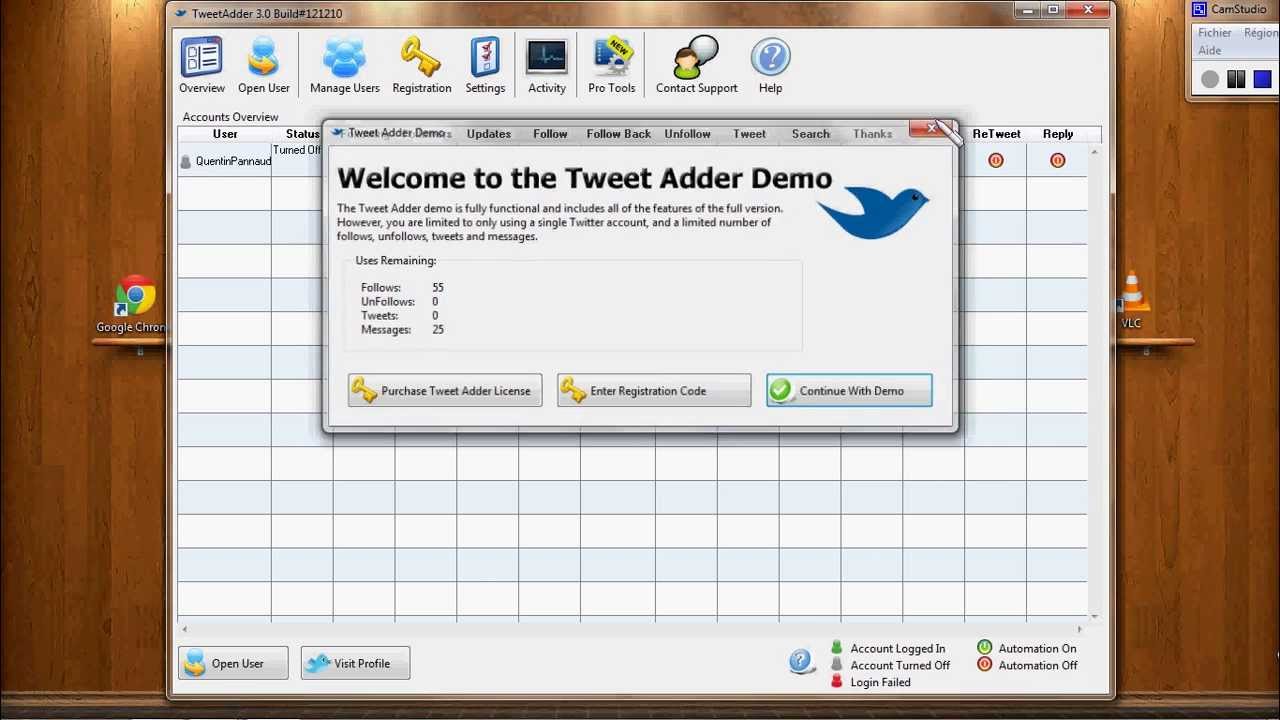The image size is (1280, 720).
Task: Open Manage Users from toolbar
Action: tap(345, 66)
